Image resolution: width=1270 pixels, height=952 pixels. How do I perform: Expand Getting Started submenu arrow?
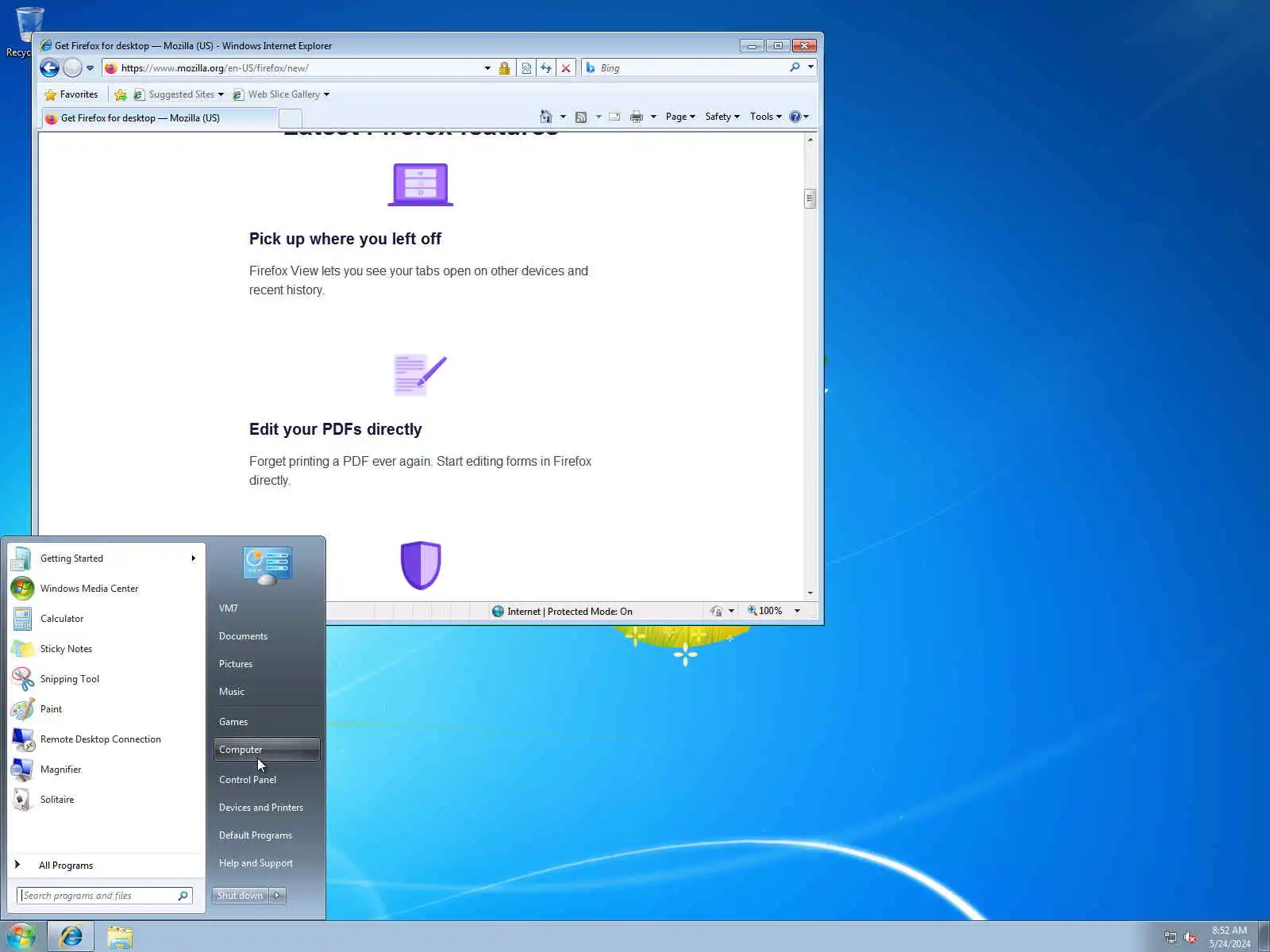(x=193, y=559)
